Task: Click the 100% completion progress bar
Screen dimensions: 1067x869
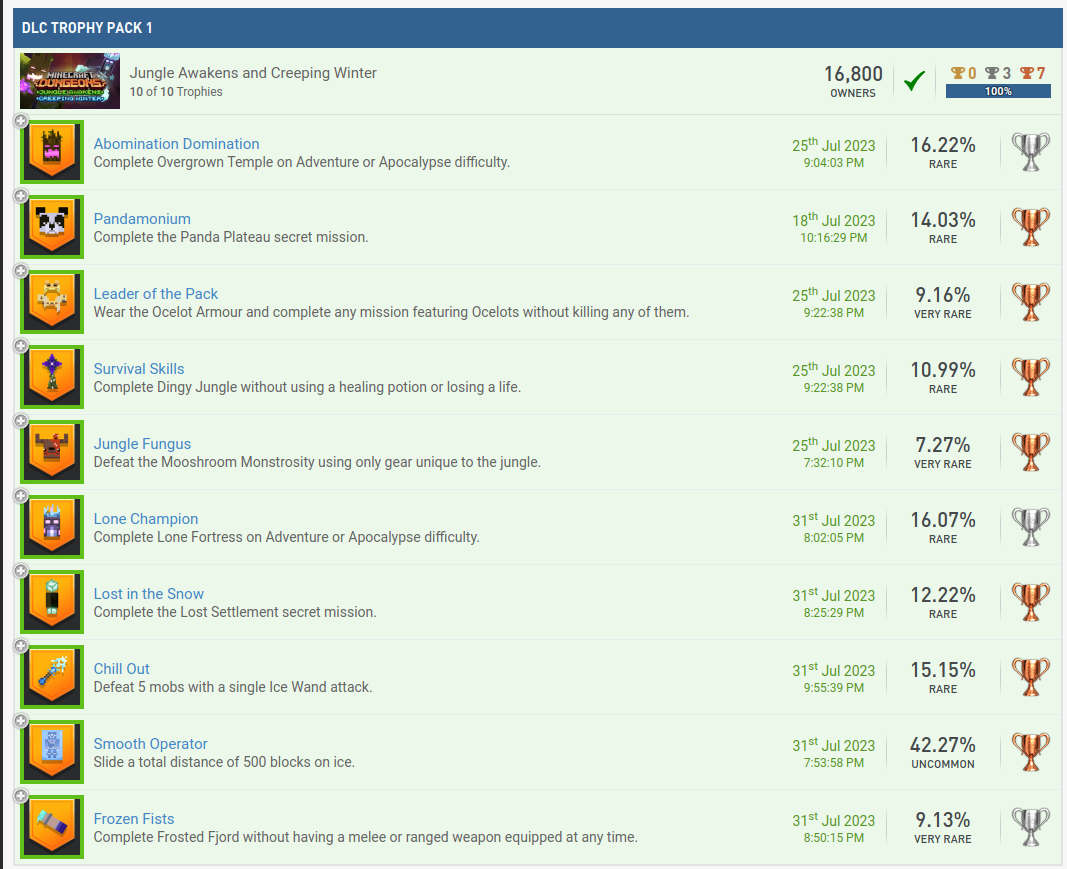Action: (x=997, y=91)
